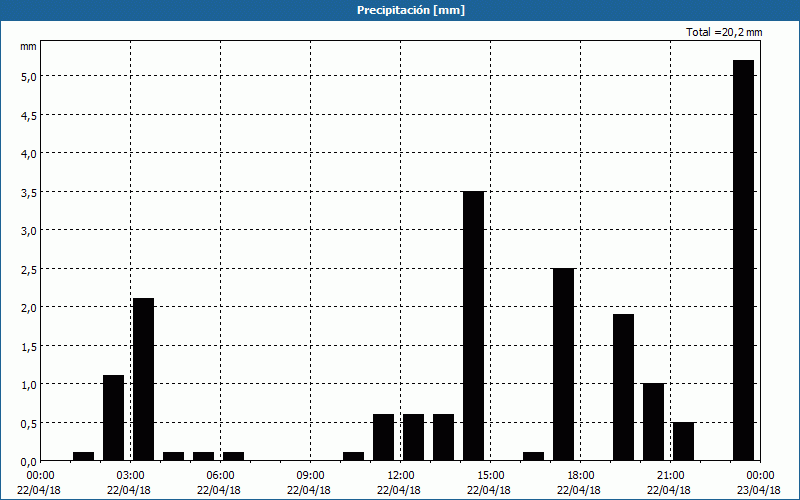Click the 1,1 mm bar just before 03:00

(x=113, y=418)
